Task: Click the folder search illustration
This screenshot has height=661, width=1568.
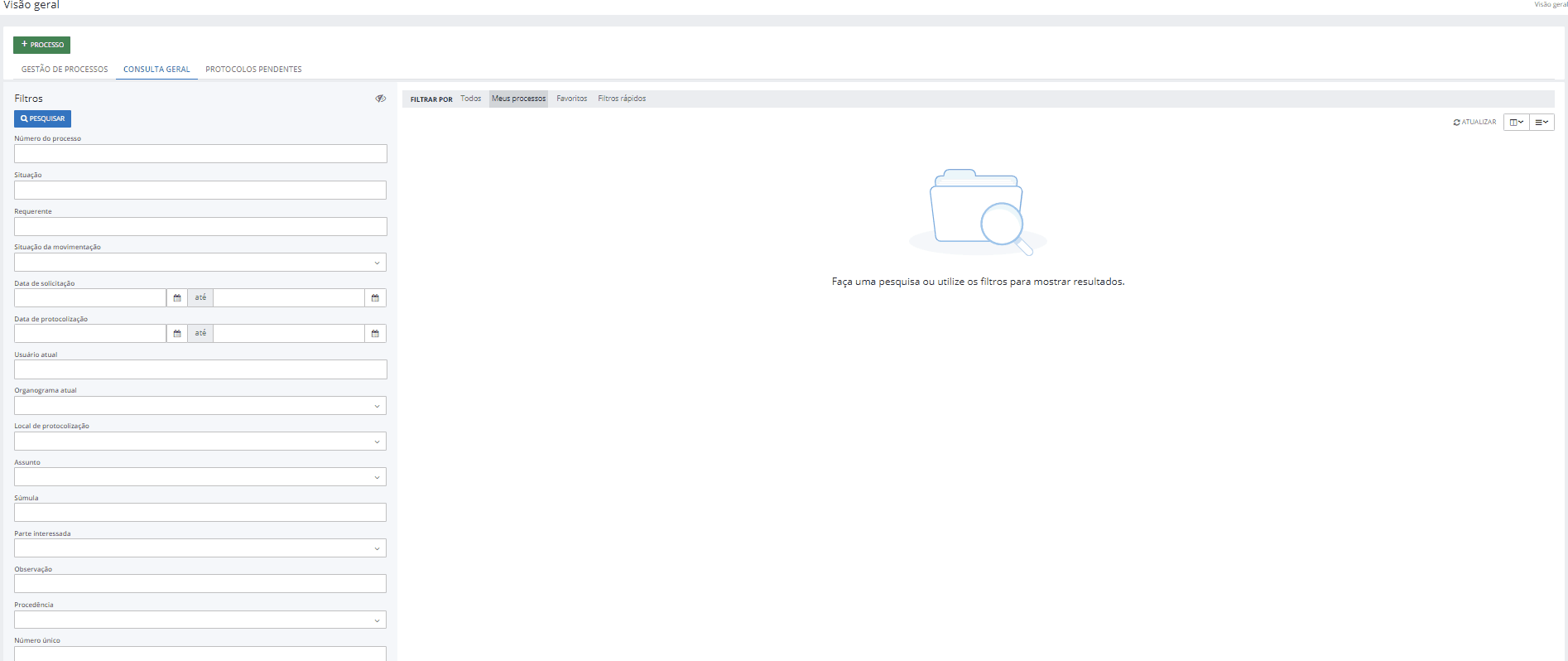Action: (x=978, y=212)
